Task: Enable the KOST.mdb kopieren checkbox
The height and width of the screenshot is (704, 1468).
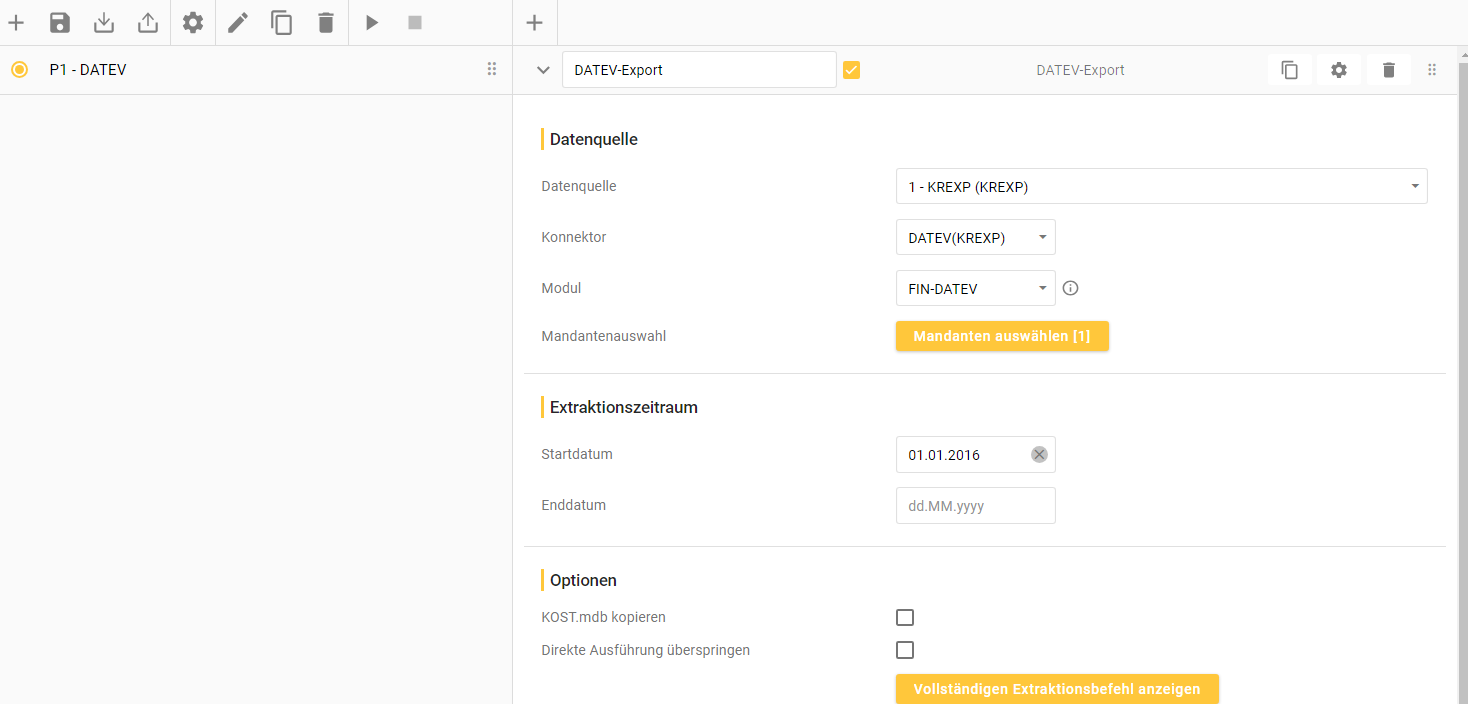Action: click(x=905, y=617)
